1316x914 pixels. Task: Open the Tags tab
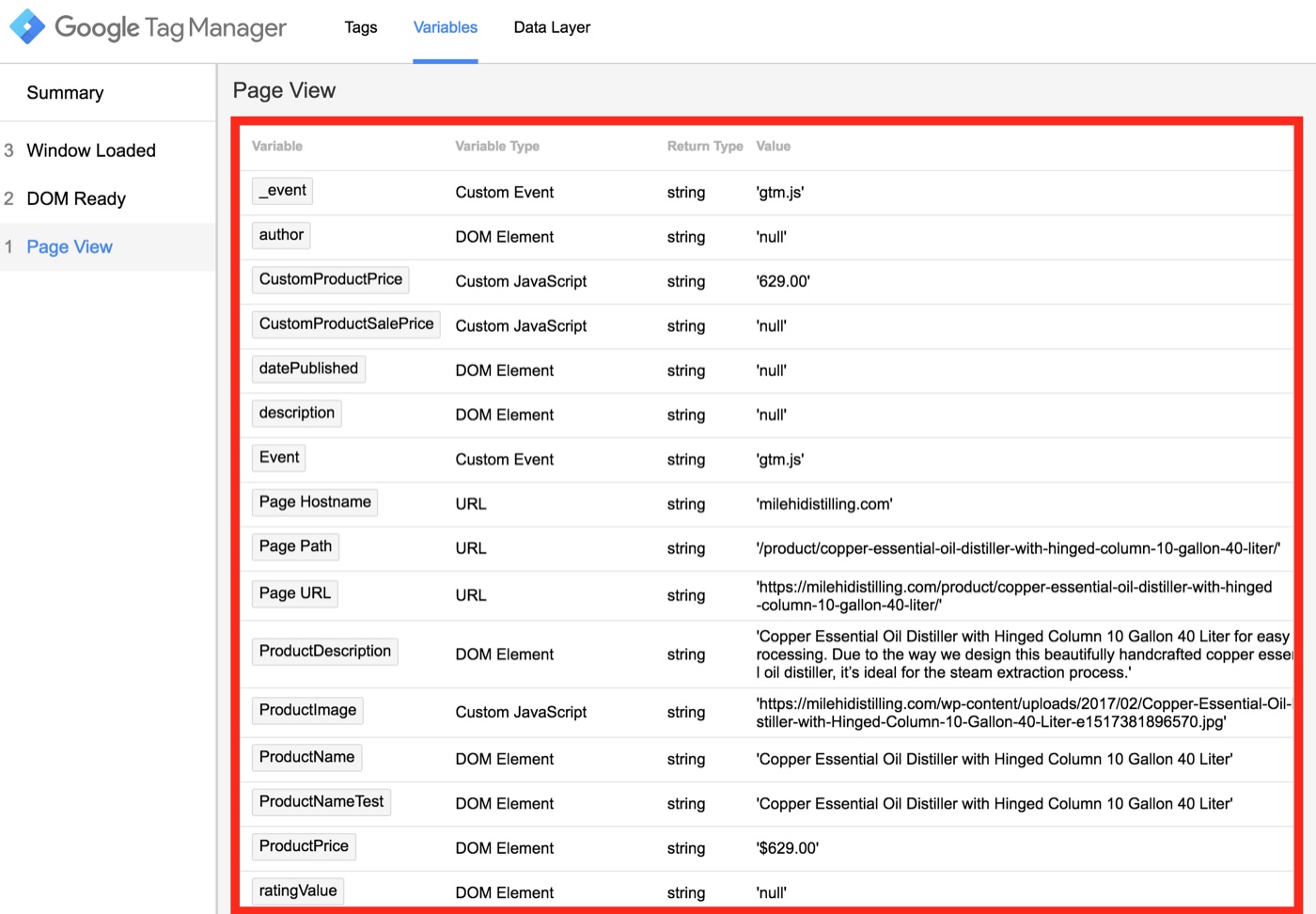click(361, 27)
